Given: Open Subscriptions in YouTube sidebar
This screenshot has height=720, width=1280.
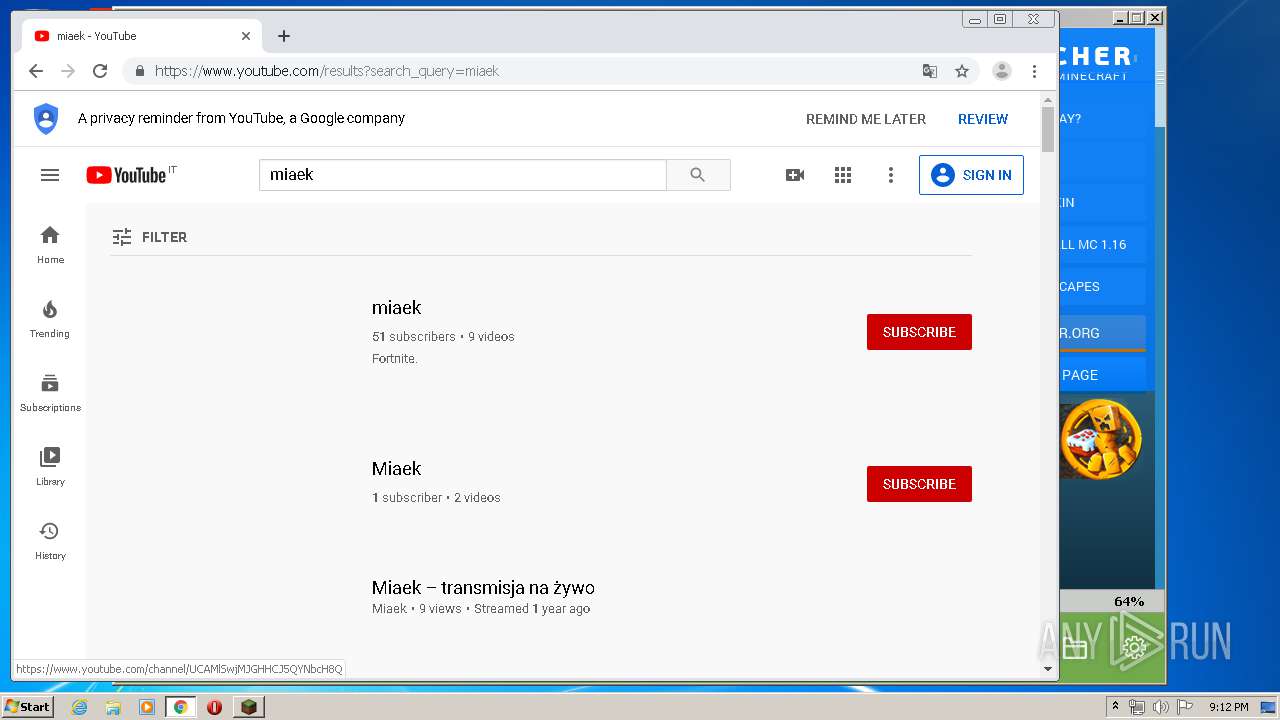Looking at the screenshot, I should [x=50, y=393].
